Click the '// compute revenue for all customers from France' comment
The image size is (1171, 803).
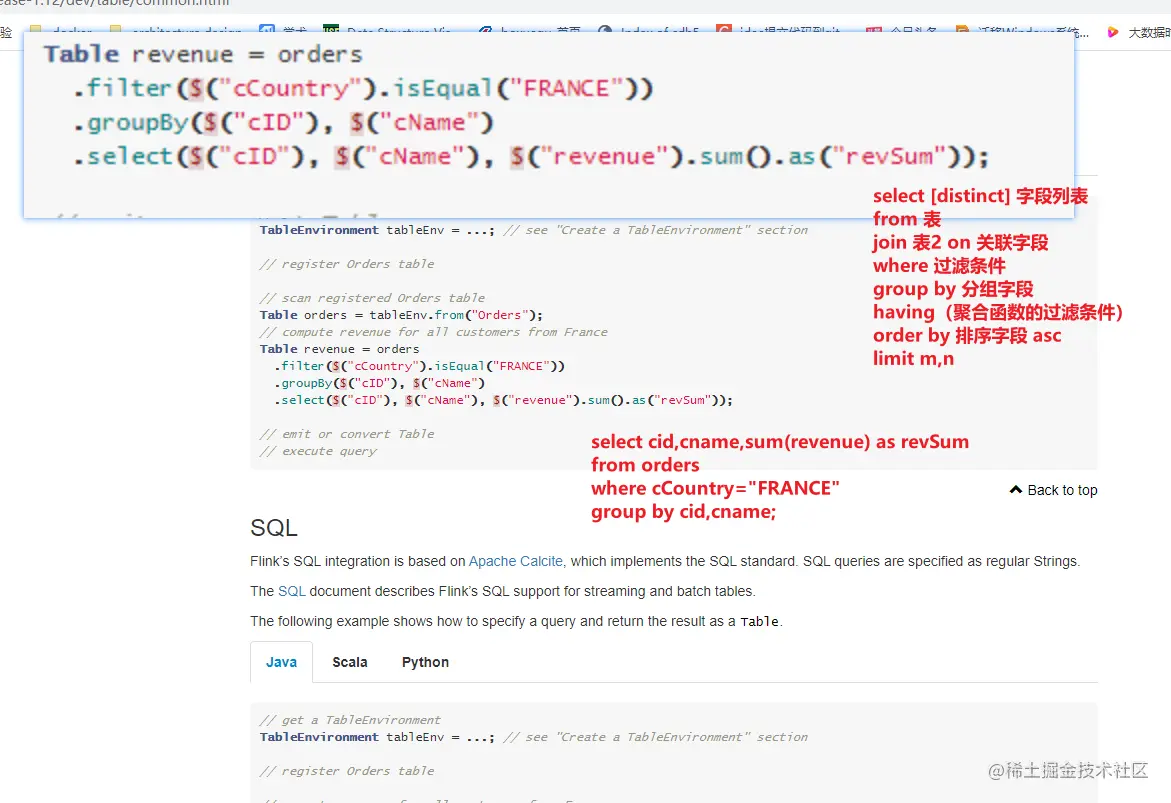(433, 332)
